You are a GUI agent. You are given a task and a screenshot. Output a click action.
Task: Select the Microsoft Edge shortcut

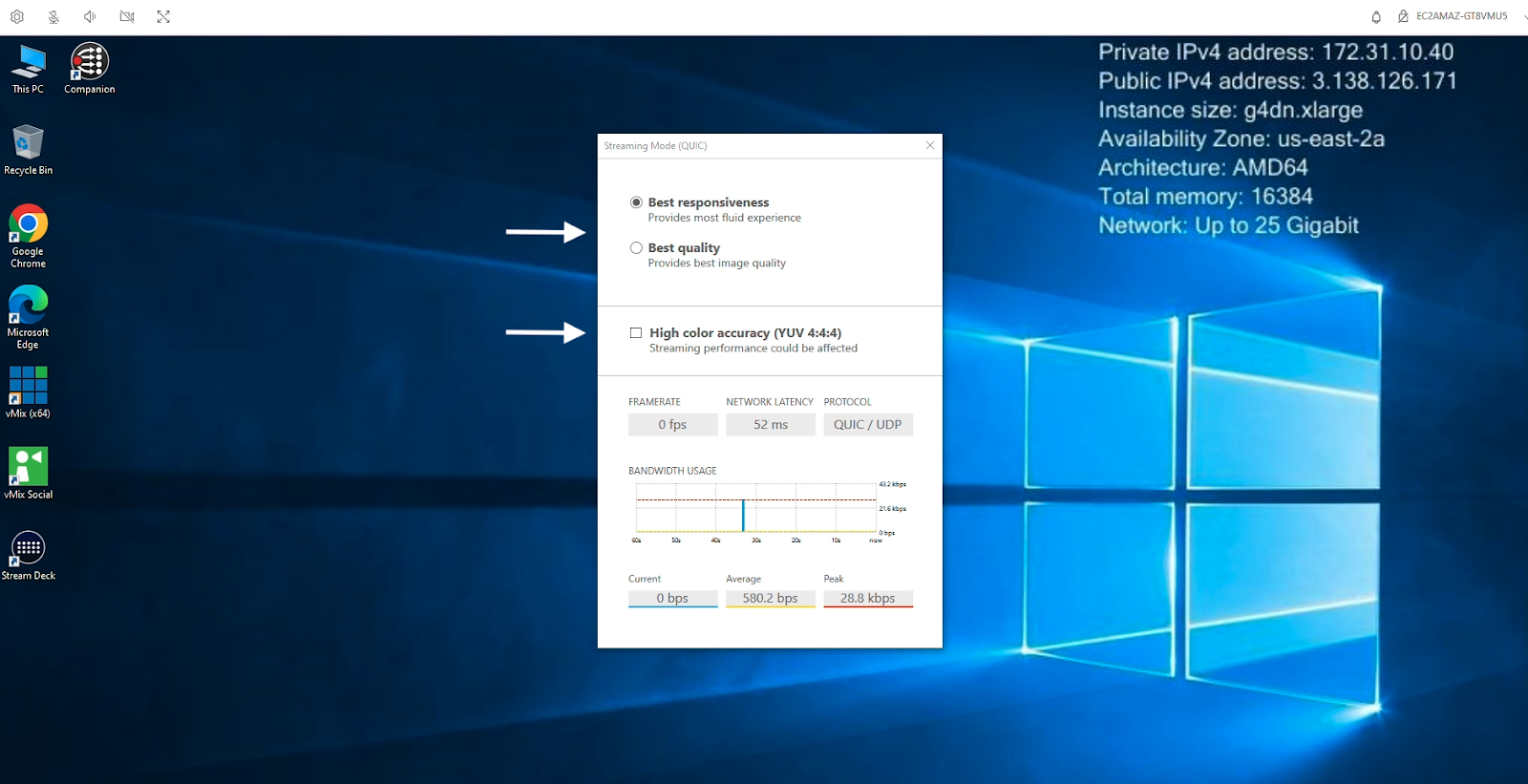pyautogui.click(x=28, y=317)
